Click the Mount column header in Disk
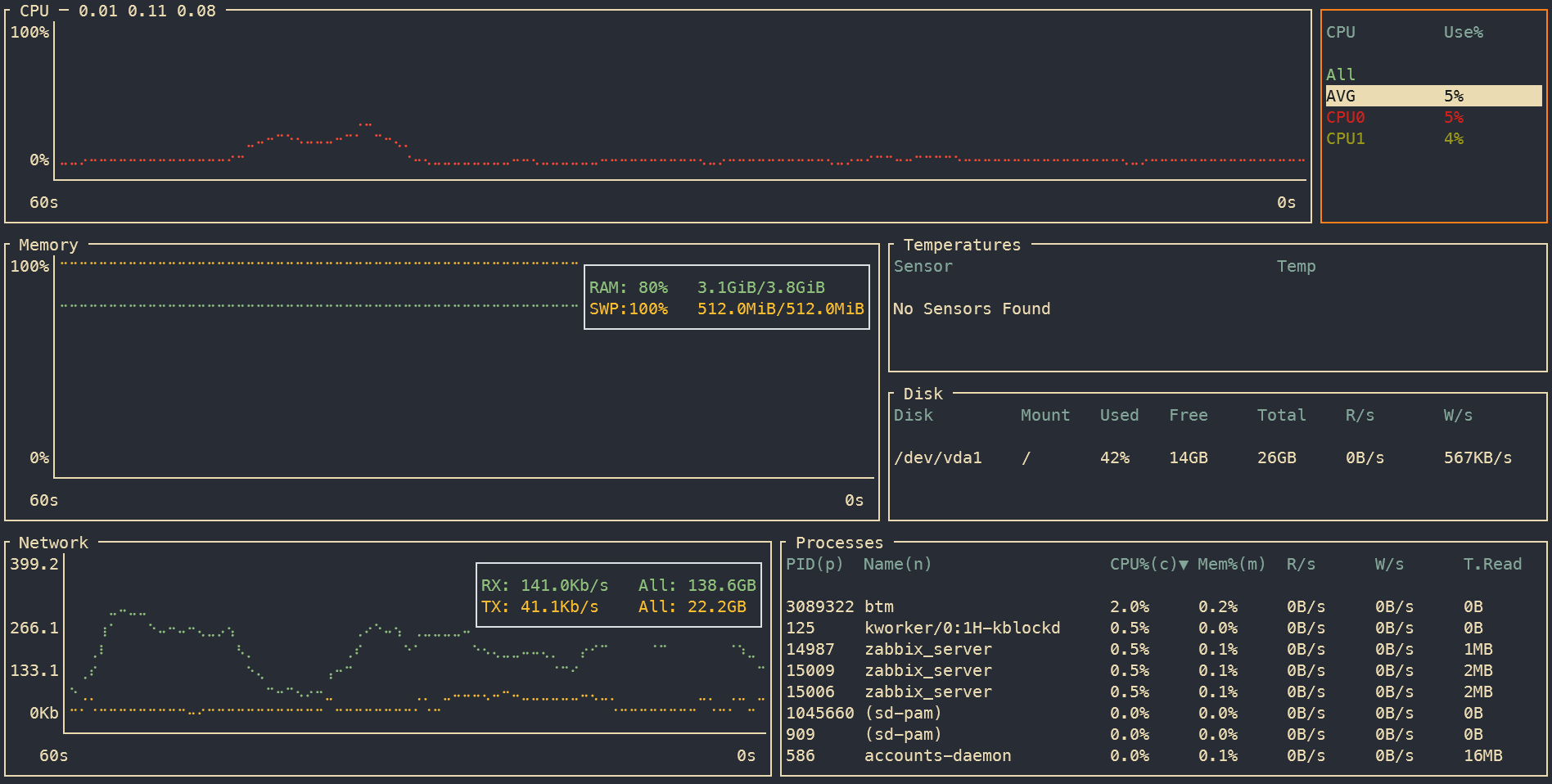Image resolution: width=1552 pixels, height=784 pixels. [1045, 415]
